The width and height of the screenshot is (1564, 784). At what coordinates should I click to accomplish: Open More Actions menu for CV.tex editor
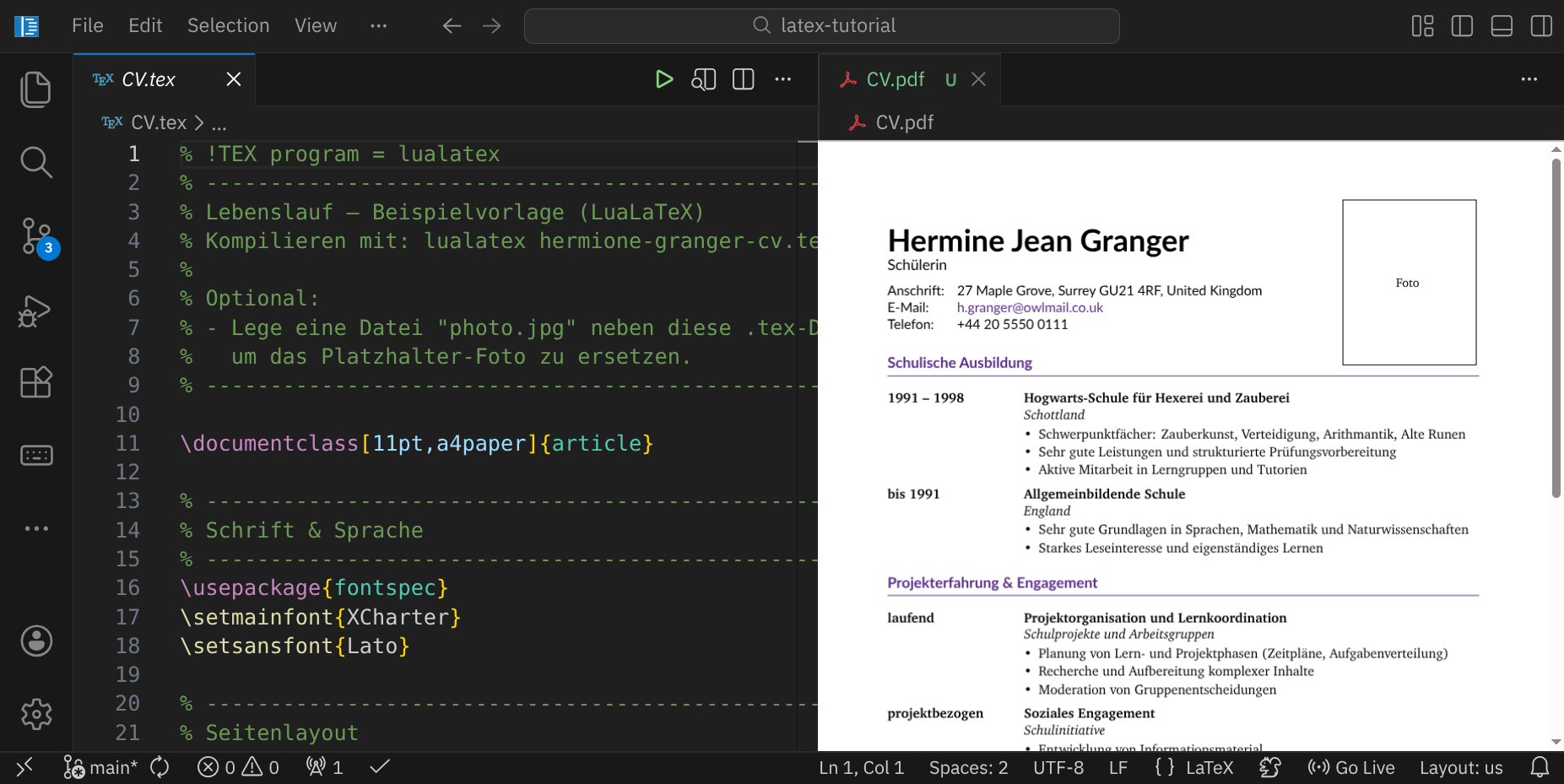click(783, 79)
